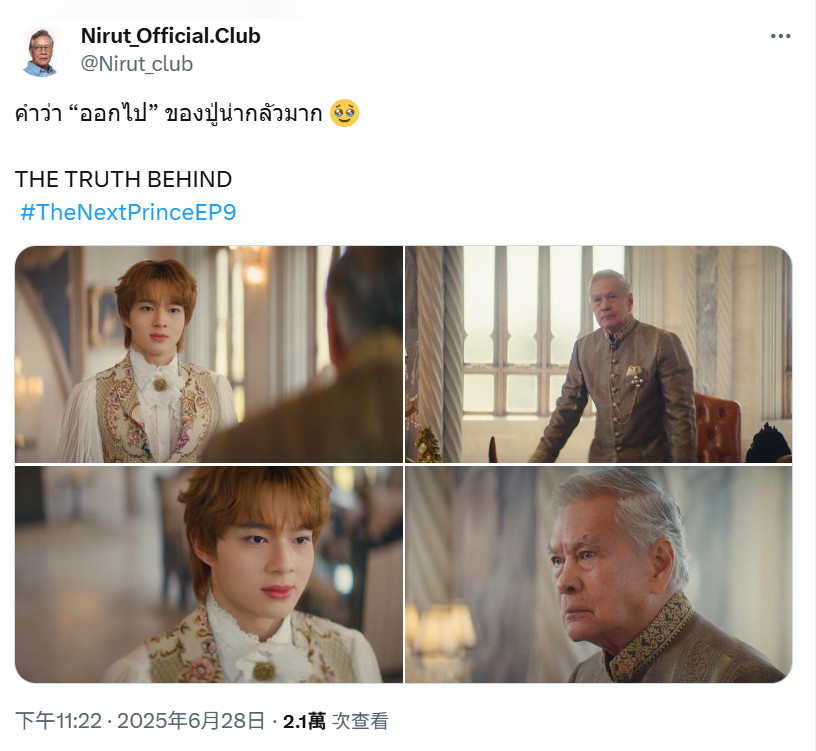
Task: Click the gold brooch in top-left photo
Action: [160, 385]
